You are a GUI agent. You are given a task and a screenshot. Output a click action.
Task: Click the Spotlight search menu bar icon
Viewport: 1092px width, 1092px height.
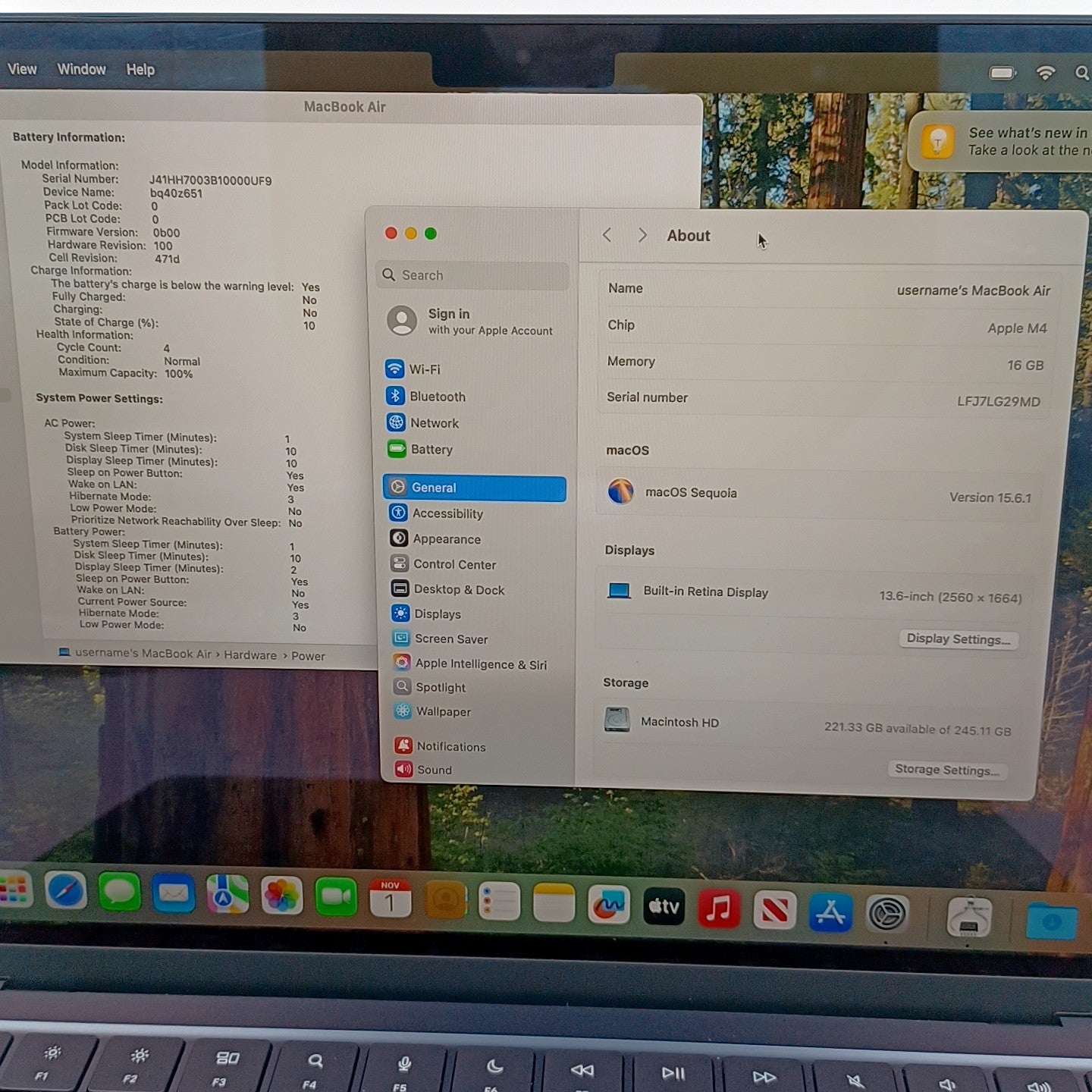point(1081,73)
